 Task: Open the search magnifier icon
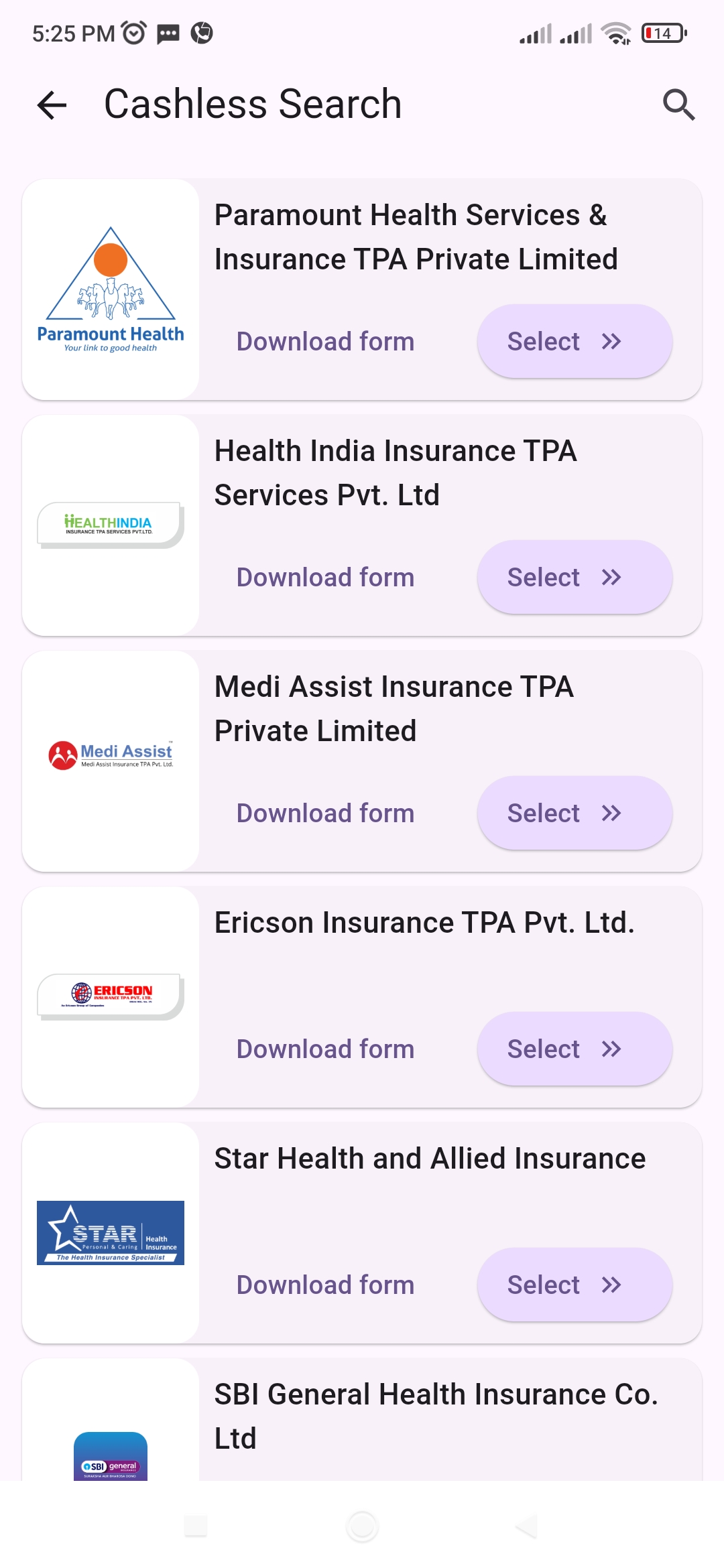point(678,105)
